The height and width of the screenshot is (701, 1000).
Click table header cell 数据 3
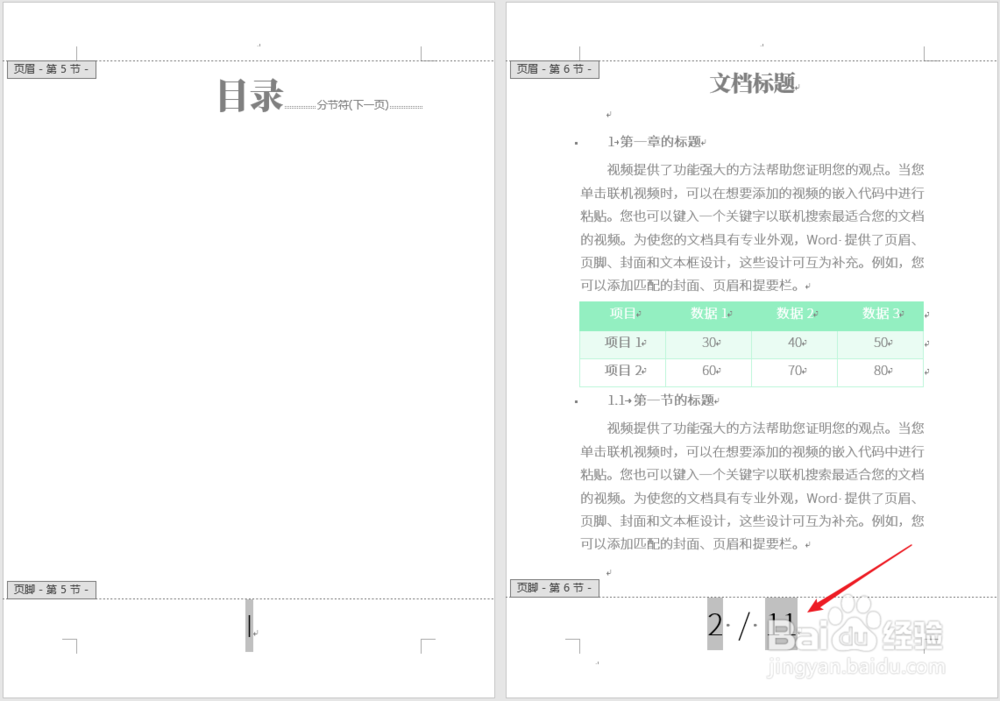[x=881, y=316]
